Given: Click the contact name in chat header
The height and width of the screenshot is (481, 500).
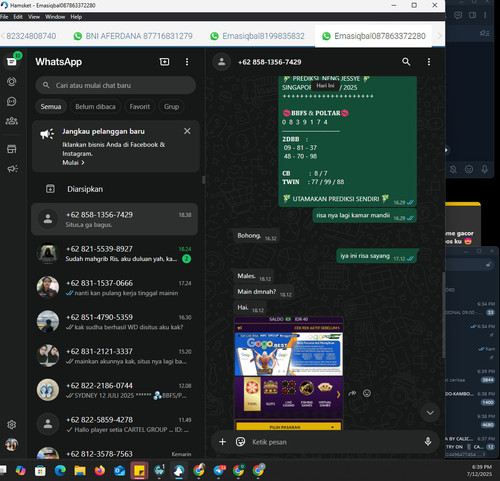Looking at the screenshot, I should click(269, 62).
